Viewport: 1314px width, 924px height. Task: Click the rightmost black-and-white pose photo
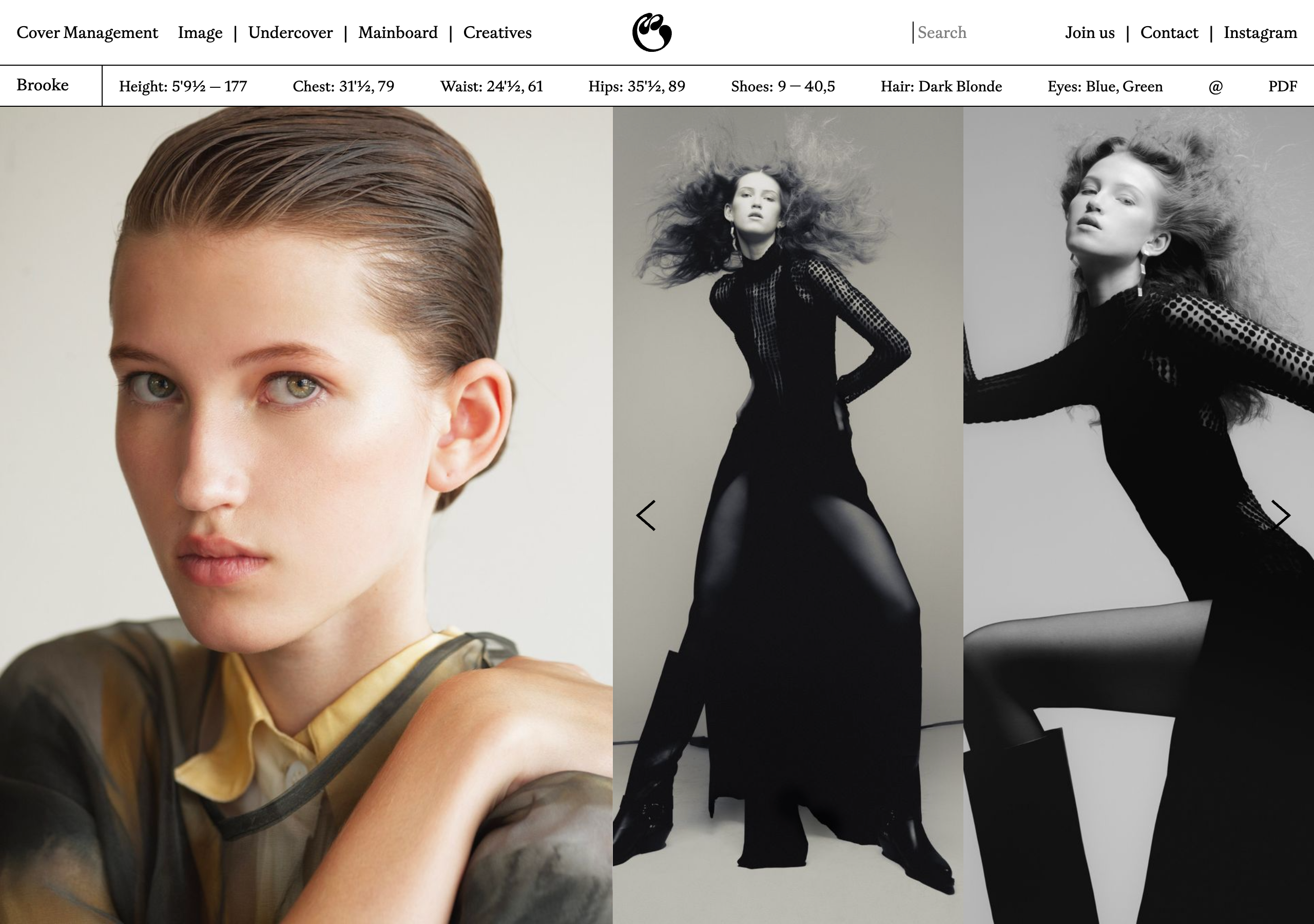coord(1139,401)
